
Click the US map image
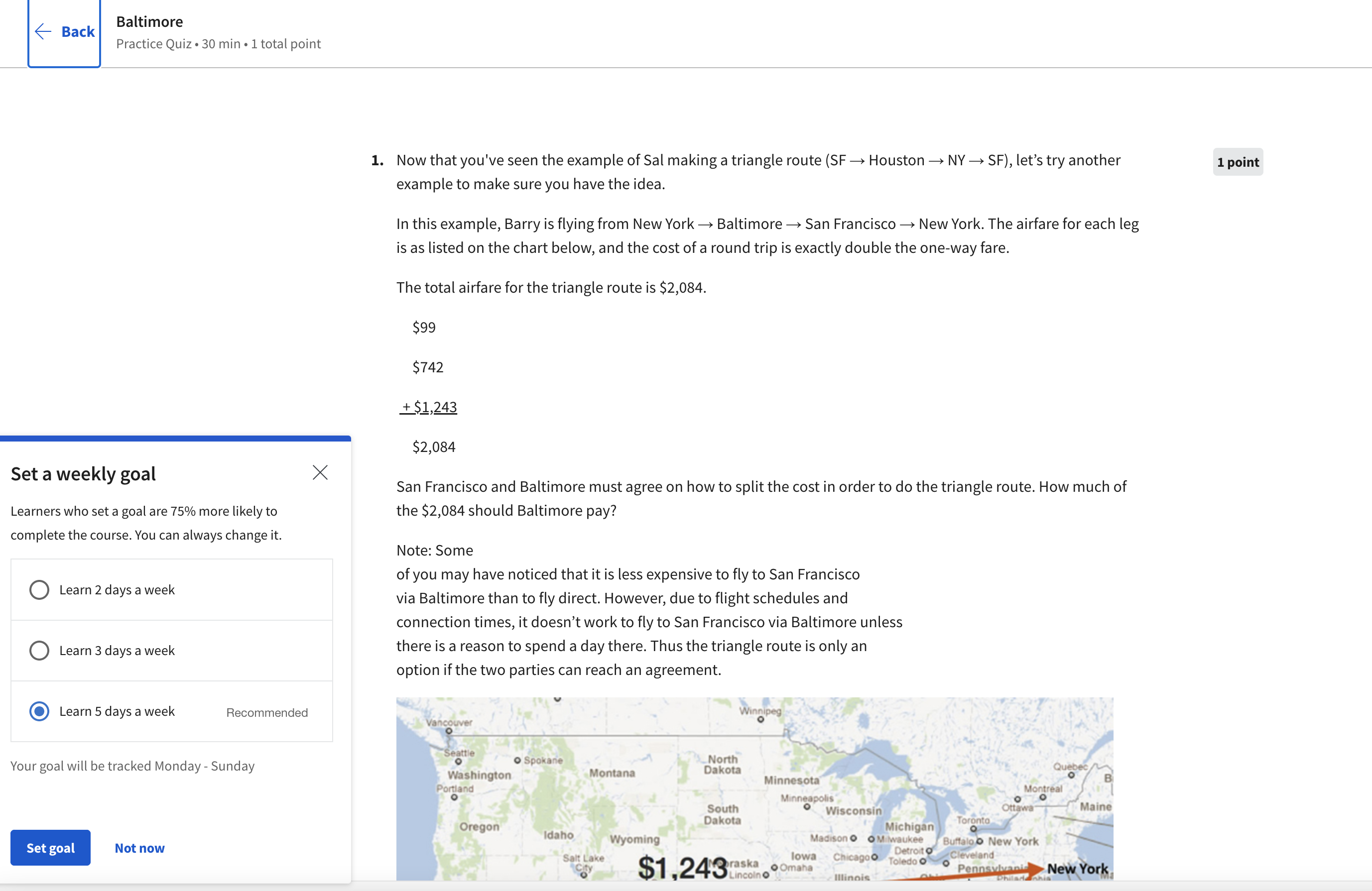[x=754, y=788]
